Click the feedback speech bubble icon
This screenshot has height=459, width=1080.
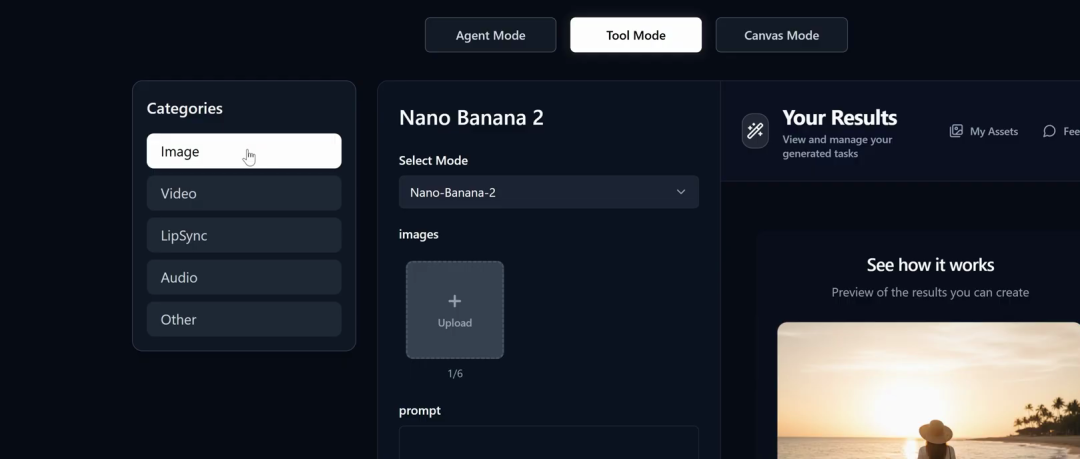(x=1049, y=131)
